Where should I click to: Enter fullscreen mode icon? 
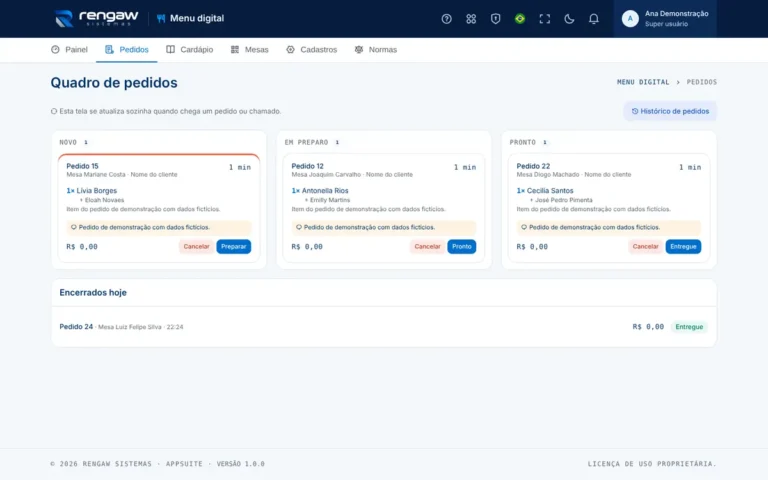tap(544, 19)
